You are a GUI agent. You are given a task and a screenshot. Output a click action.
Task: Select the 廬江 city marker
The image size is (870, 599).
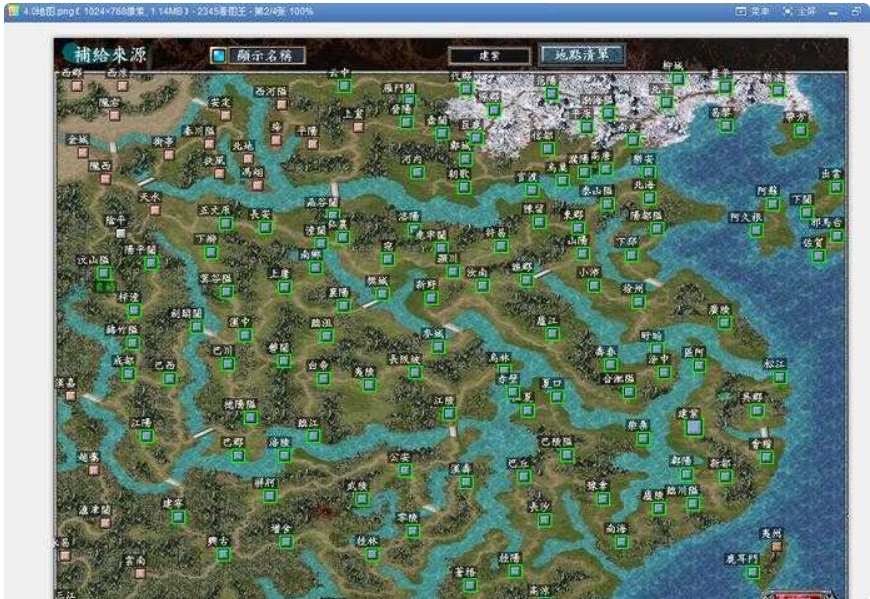(x=552, y=333)
